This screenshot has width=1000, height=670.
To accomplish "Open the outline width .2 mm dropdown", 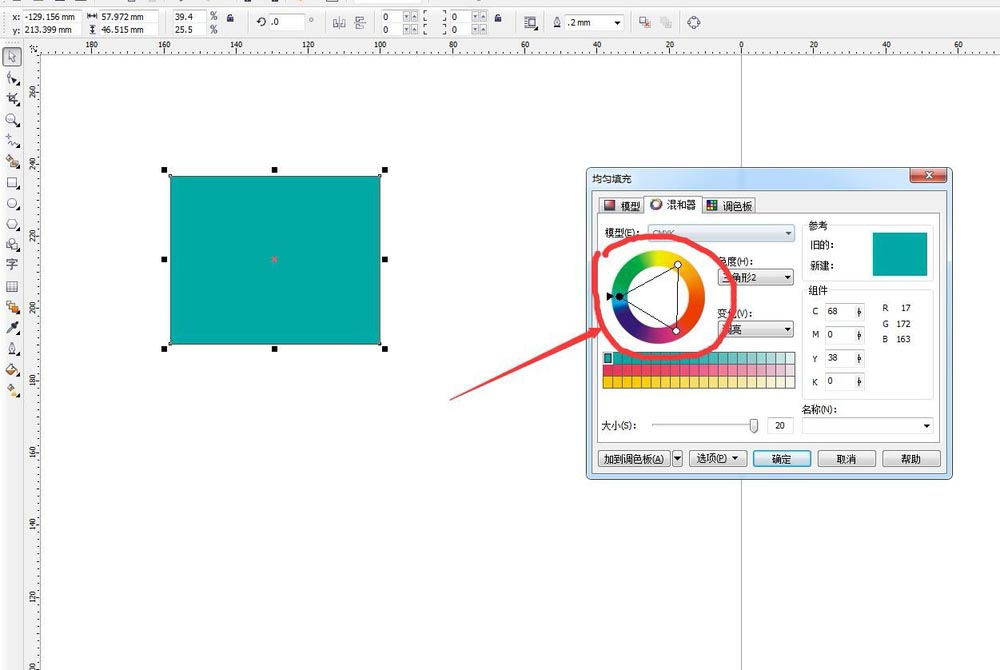I will 617,23.
